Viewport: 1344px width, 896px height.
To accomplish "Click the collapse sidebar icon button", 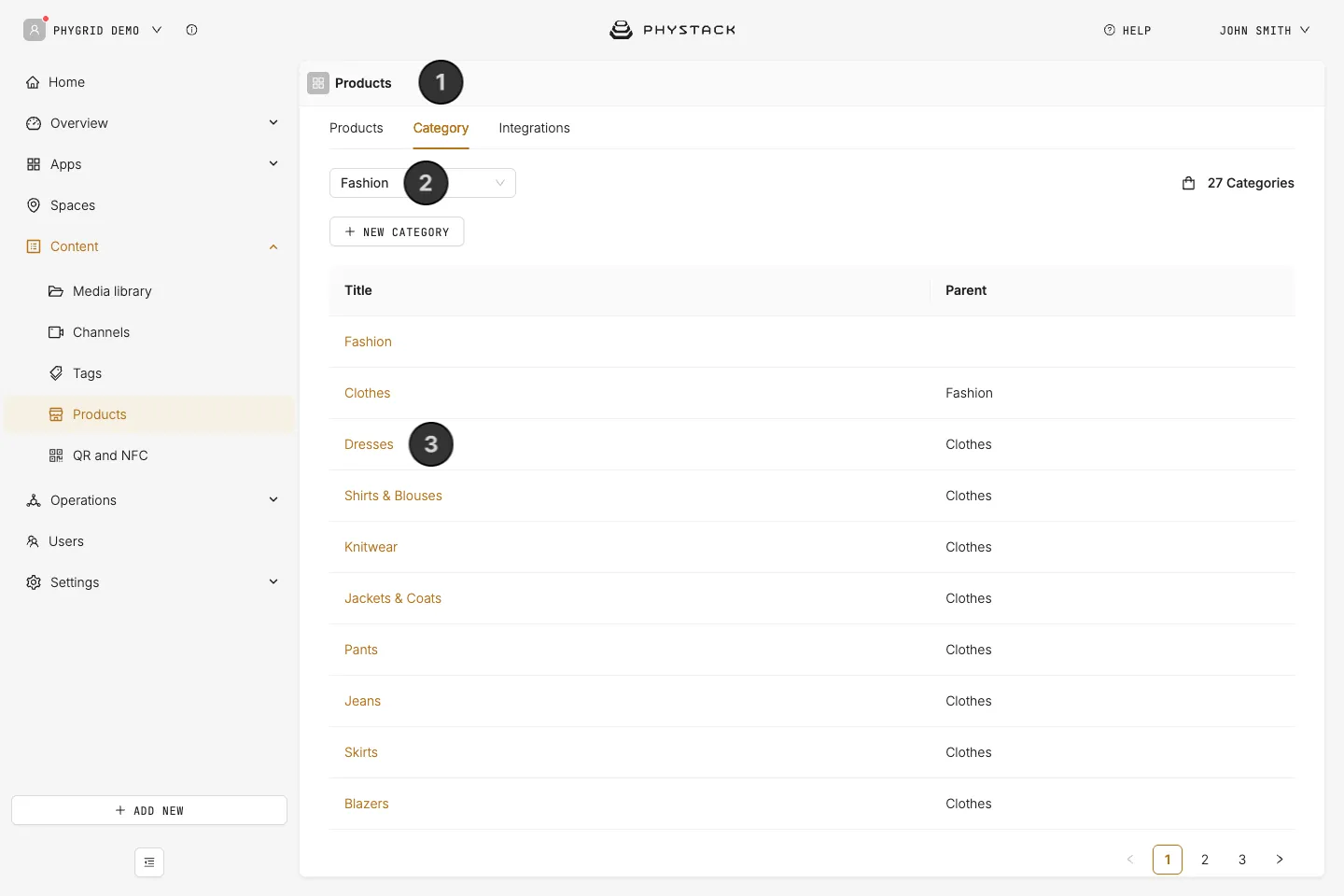I will tap(149, 862).
